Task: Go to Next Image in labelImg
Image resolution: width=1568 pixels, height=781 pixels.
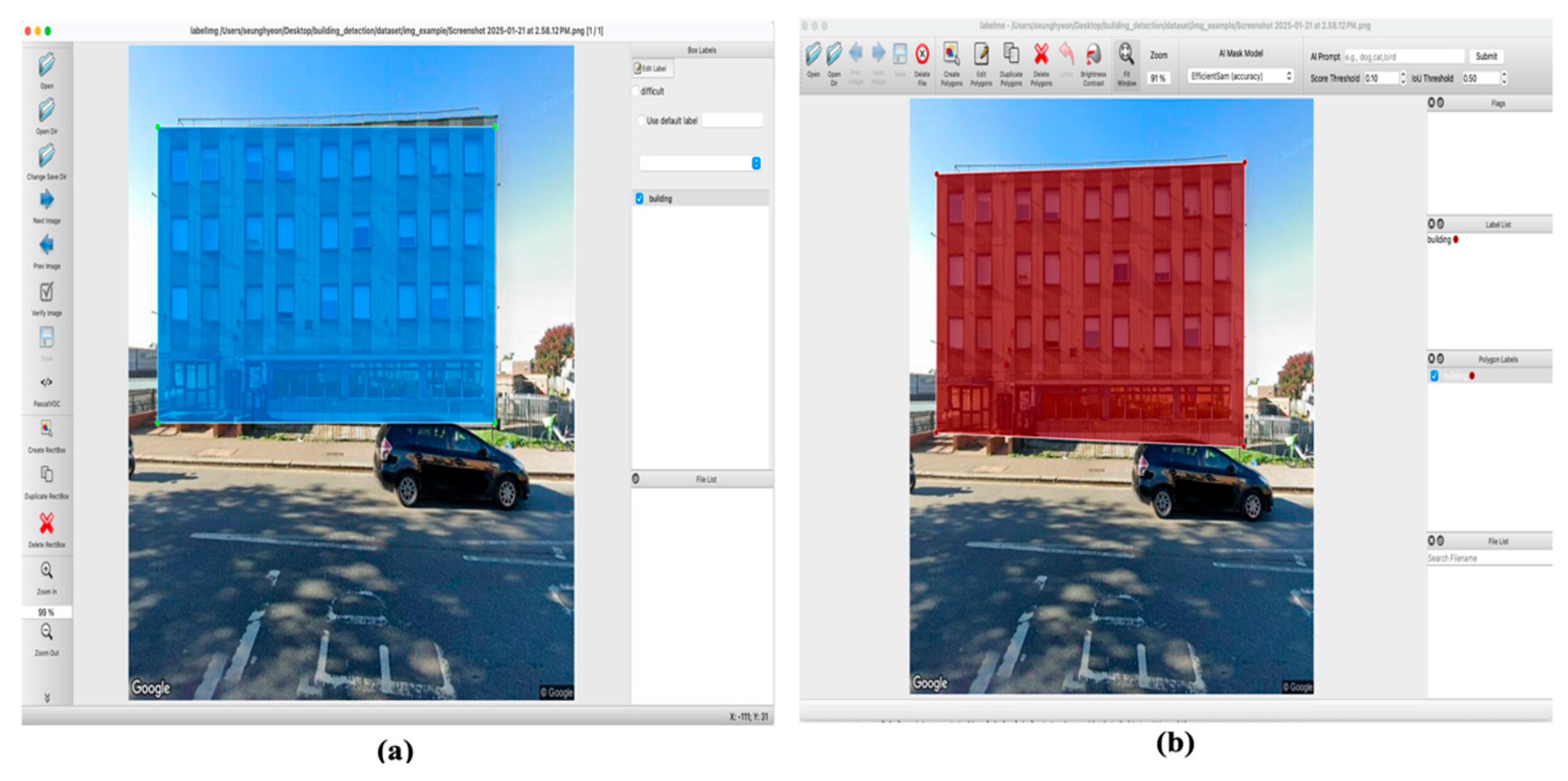Action: pyautogui.click(x=46, y=200)
